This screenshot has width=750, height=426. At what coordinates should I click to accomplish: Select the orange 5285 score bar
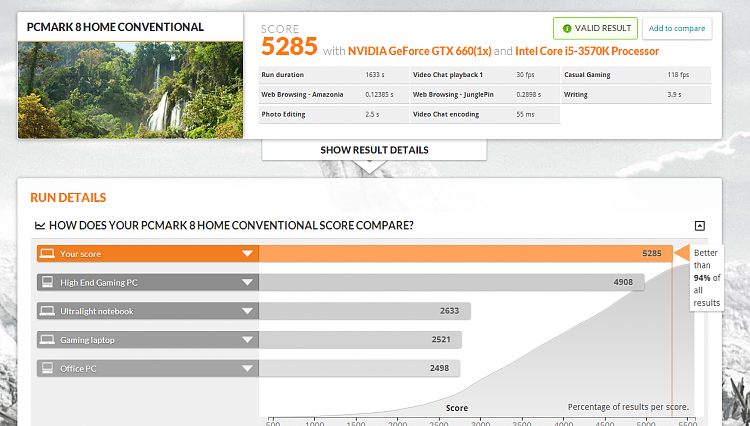click(465, 254)
